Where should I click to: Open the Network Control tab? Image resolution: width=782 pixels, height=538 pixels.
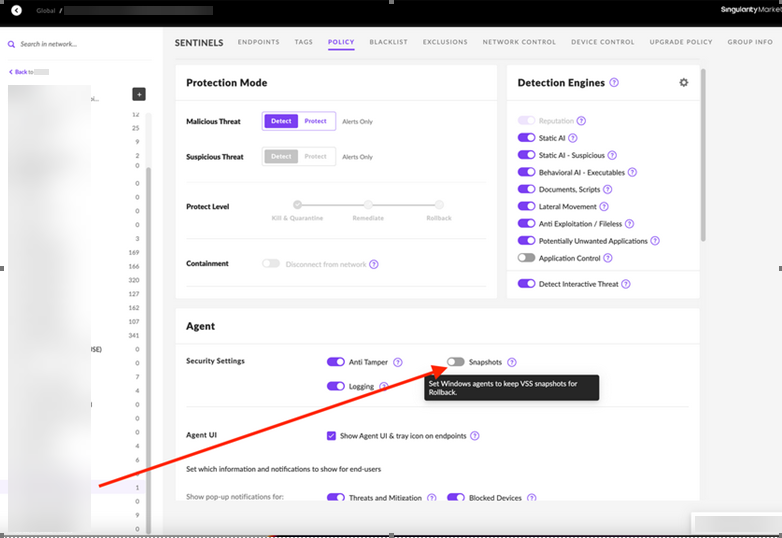click(519, 42)
